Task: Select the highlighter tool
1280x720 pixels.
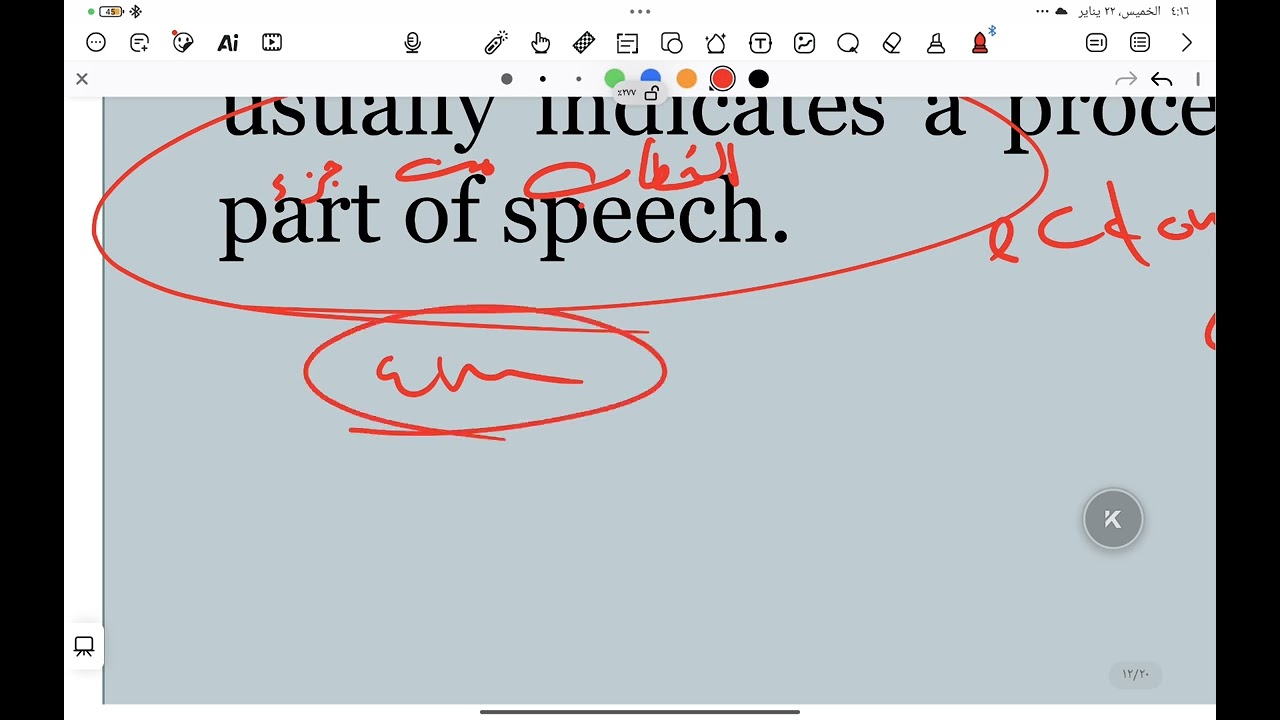Action: coord(936,43)
